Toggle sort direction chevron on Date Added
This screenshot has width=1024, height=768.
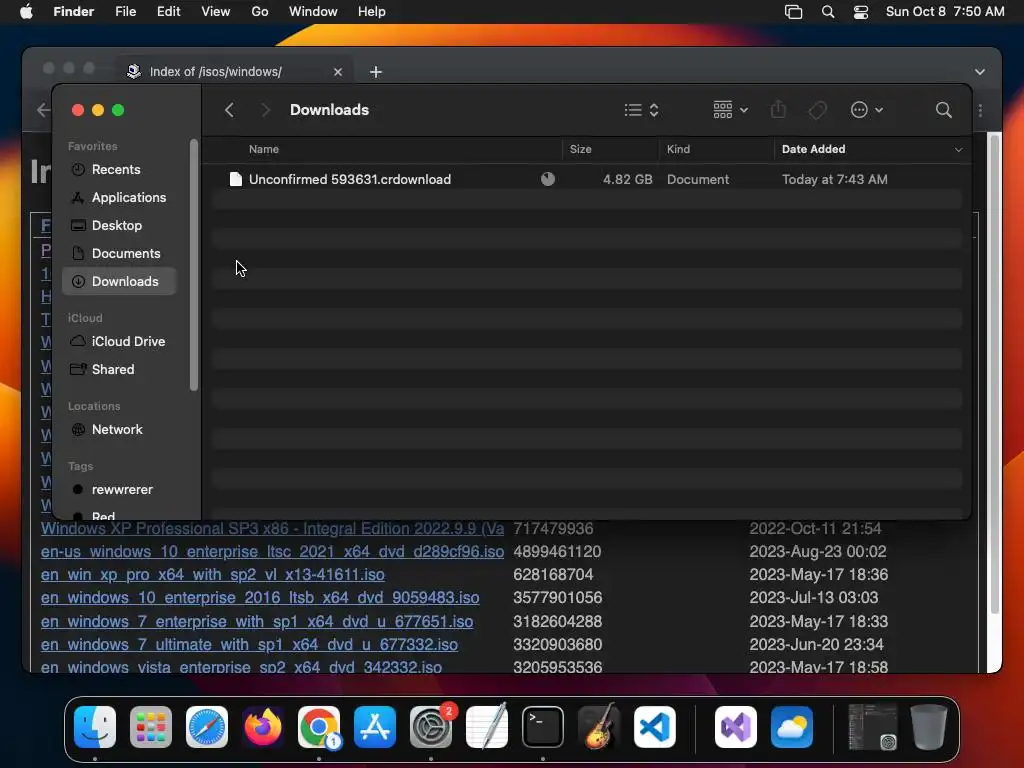[x=958, y=150]
